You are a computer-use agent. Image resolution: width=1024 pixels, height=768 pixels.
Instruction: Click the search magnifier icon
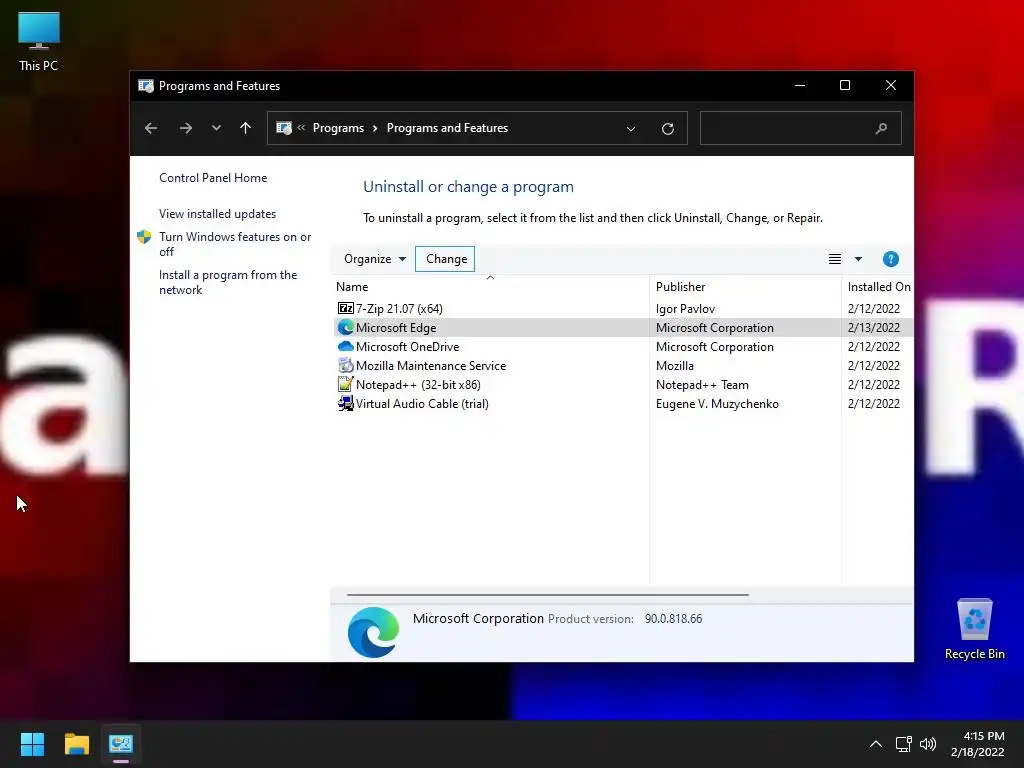tap(881, 128)
